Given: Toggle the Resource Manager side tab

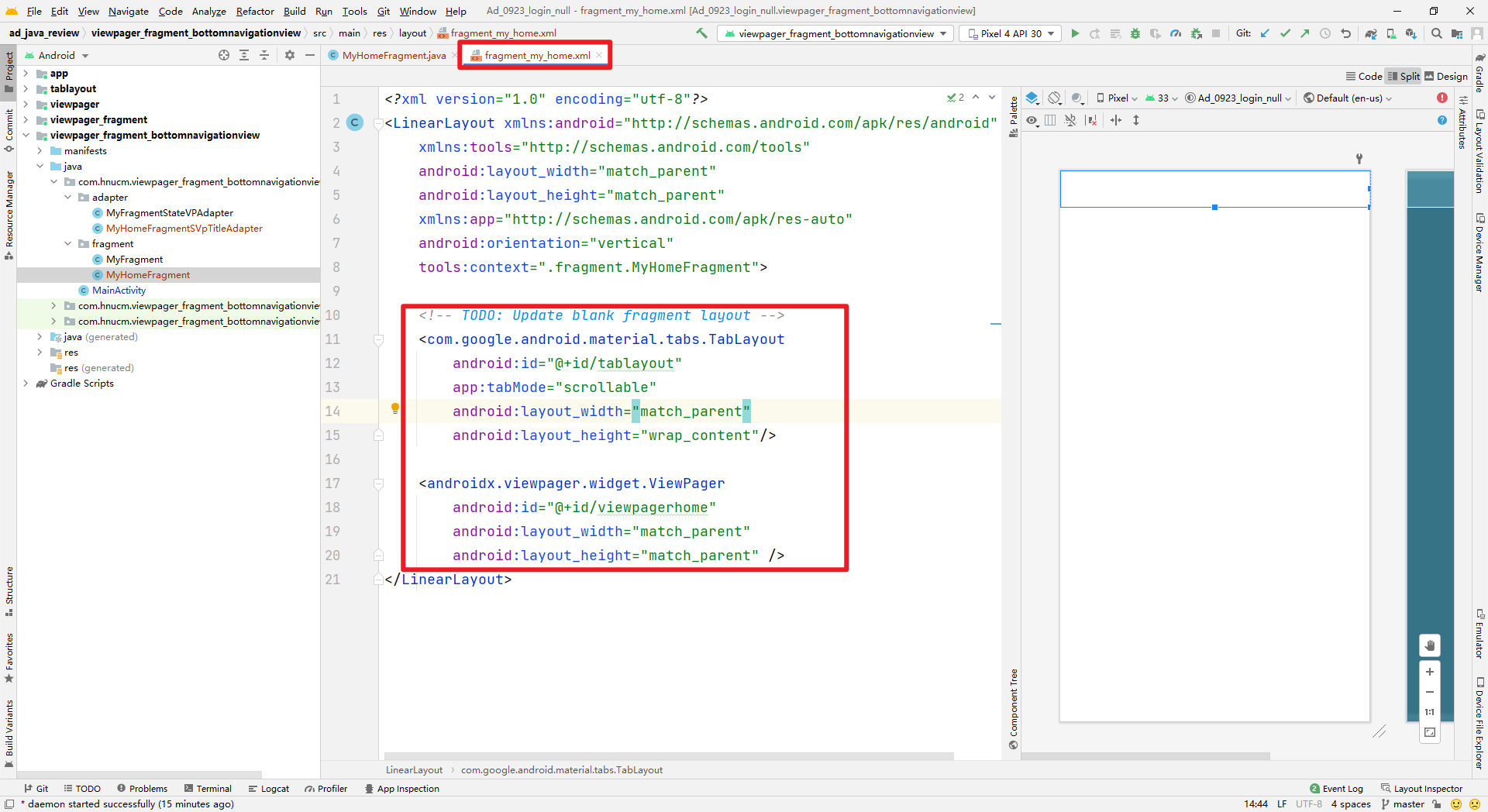Looking at the screenshot, I should 9,215.
